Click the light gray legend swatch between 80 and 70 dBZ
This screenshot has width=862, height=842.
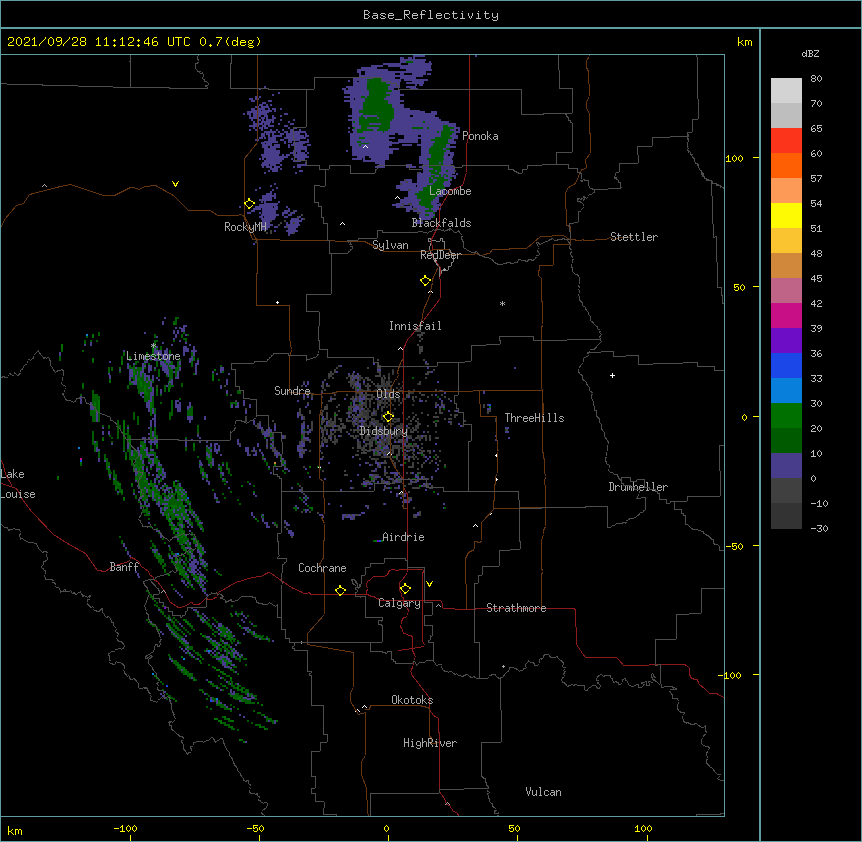pyautogui.click(x=786, y=91)
